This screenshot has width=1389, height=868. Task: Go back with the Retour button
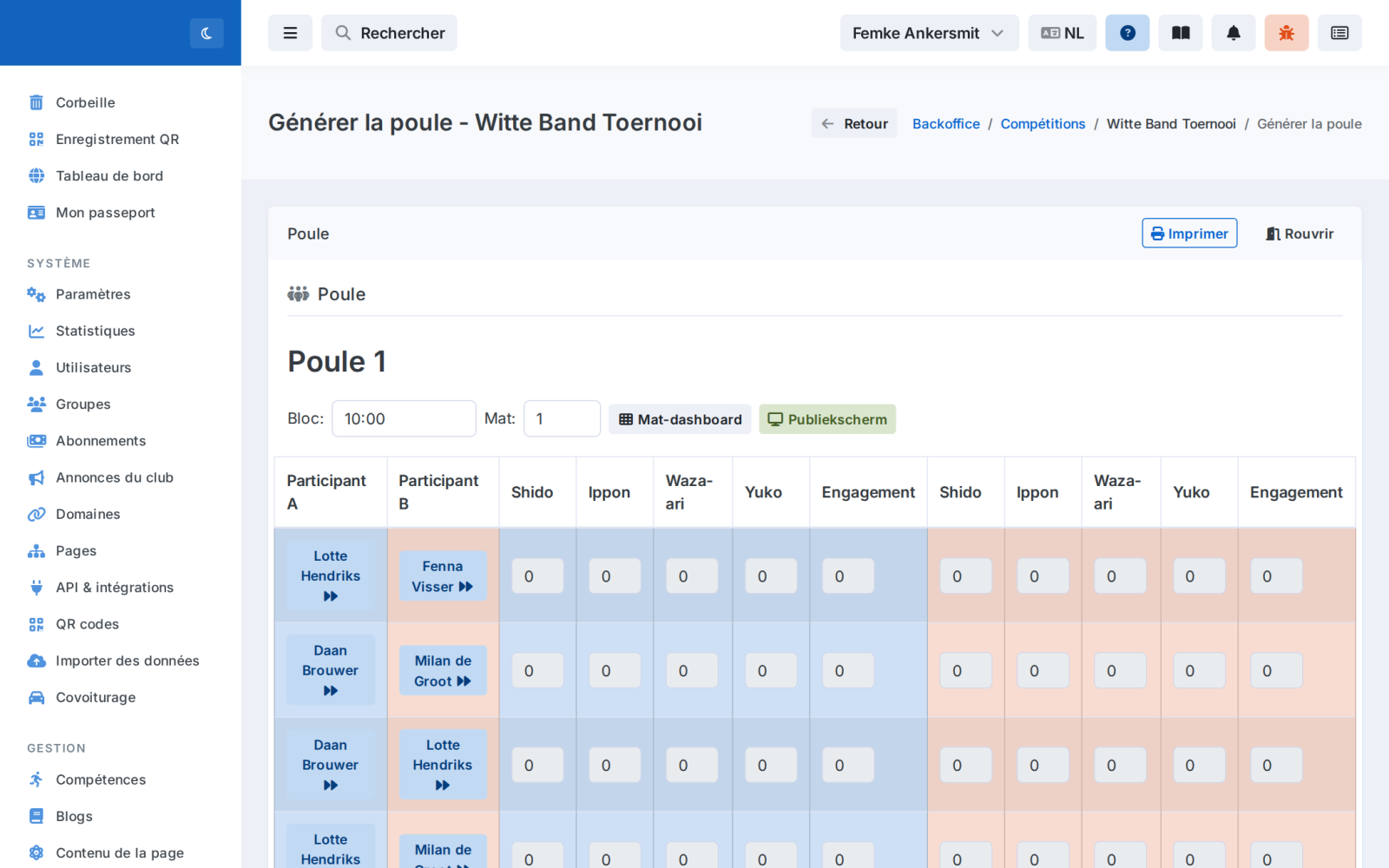(854, 123)
